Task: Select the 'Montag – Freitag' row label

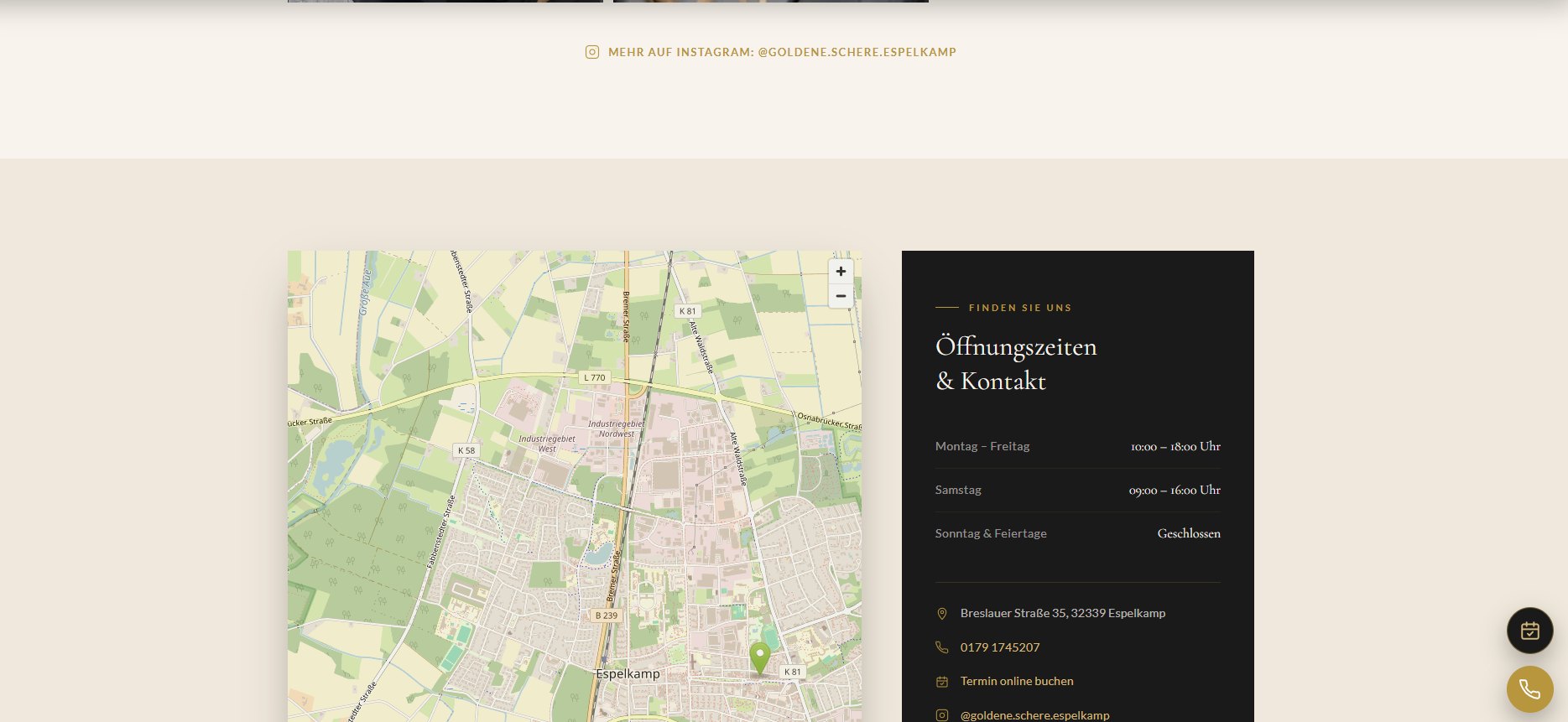Action: (982, 446)
